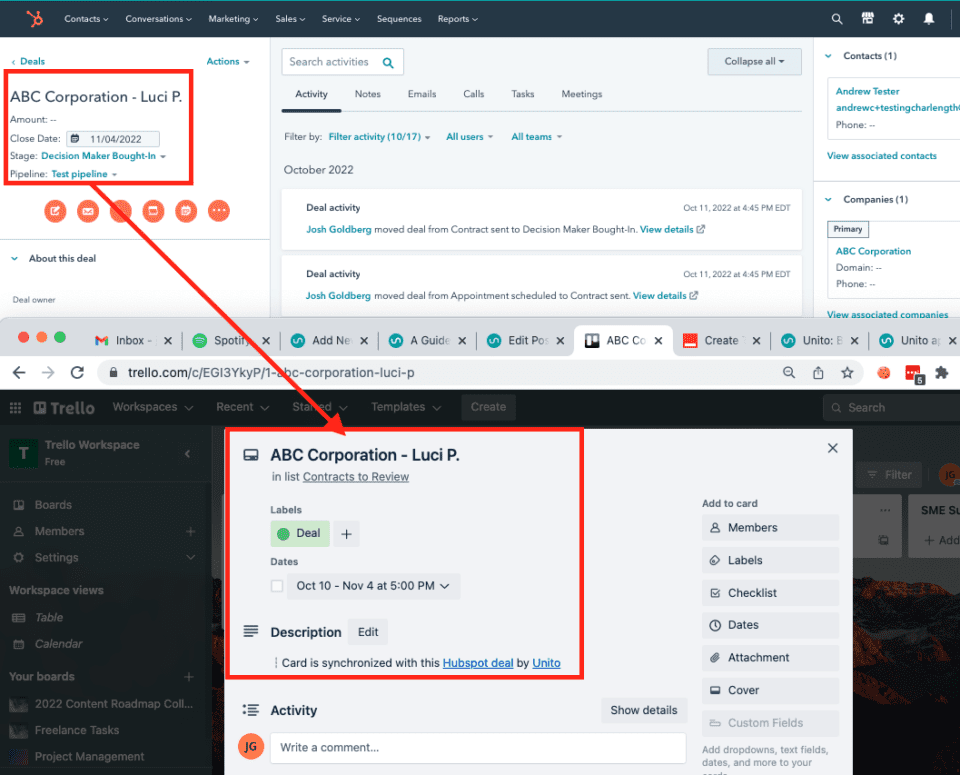This screenshot has height=775, width=960.
Task: Open the Table workspace view in Trello
Action: coord(50,617)
